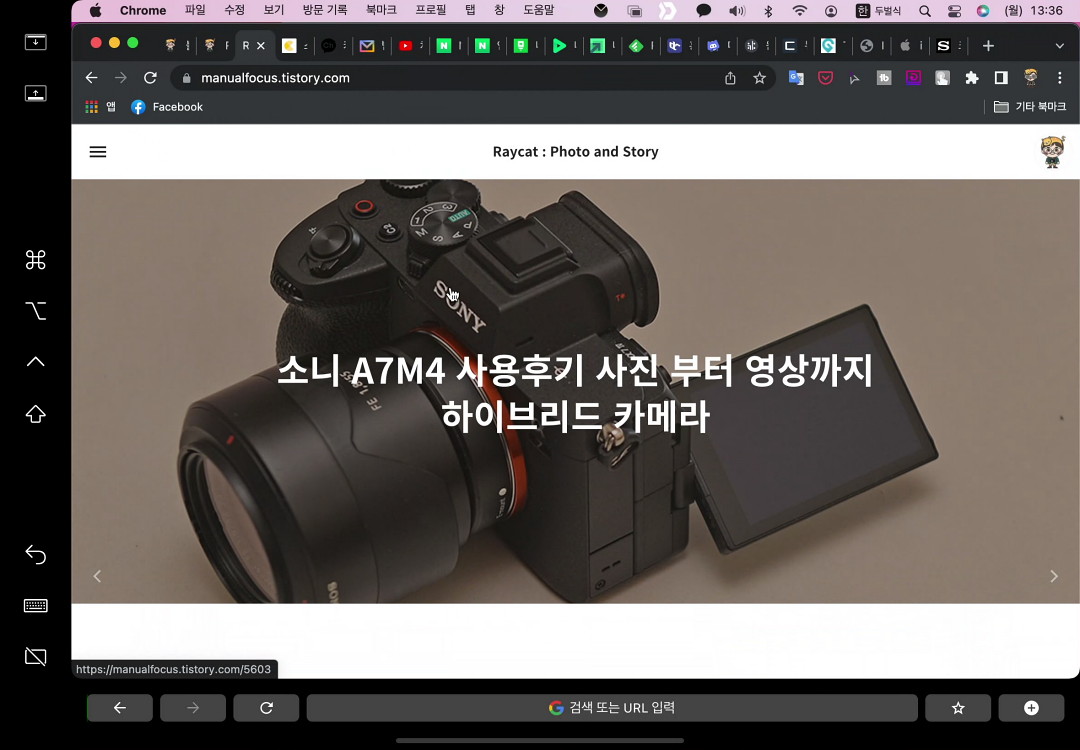Tap the Command key in the sidebar
This screenshot has height=750, width=1080.
pos(35,260)
